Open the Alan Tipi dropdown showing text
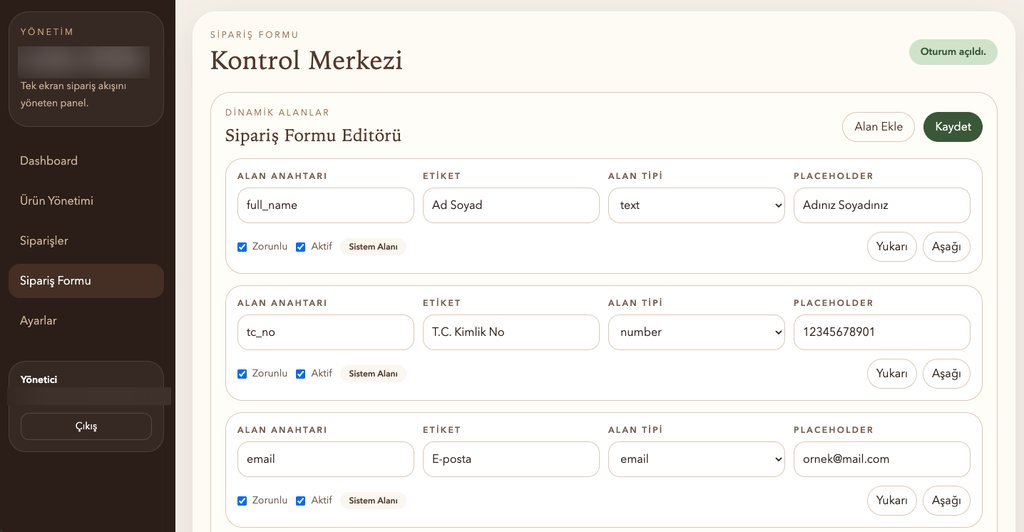The image size is (1024, 532). click(696, 205)
